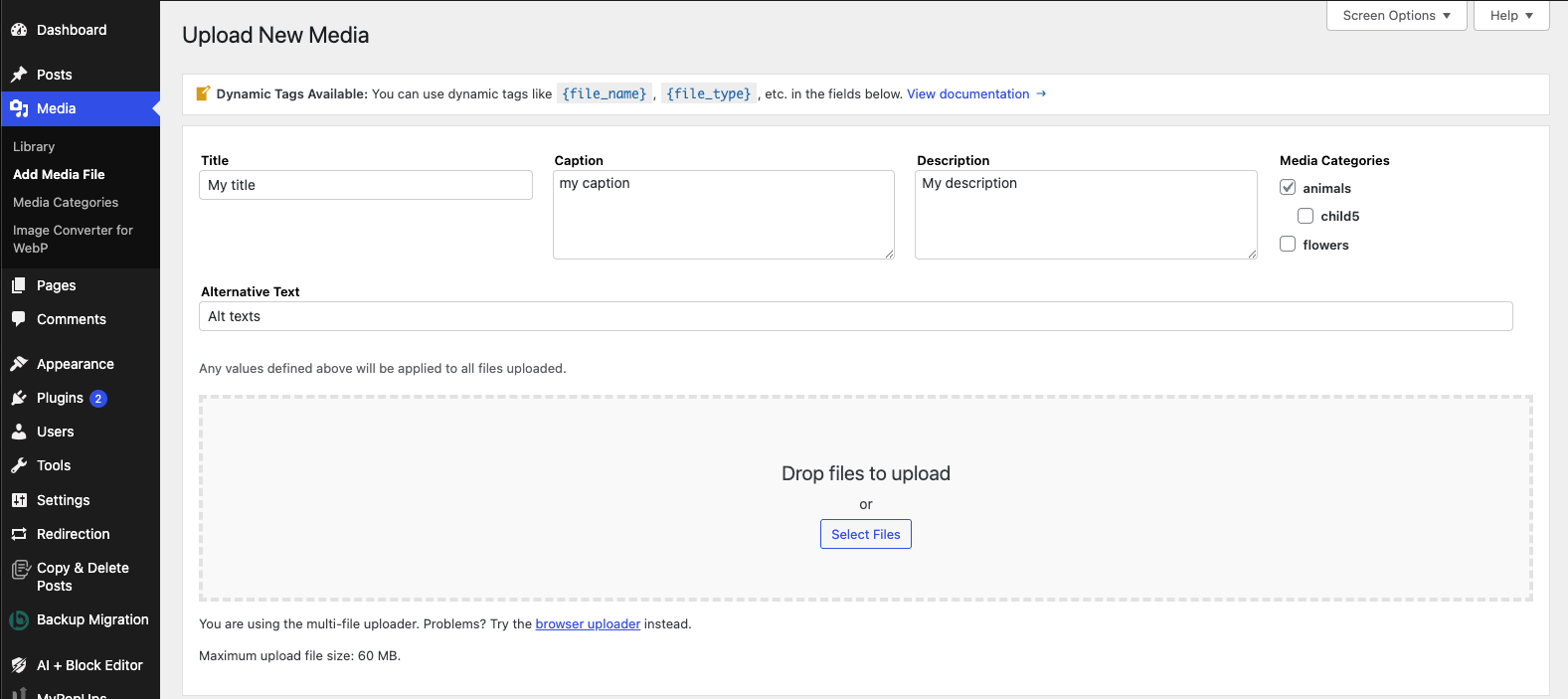Open the media Library submenu item
This screenshot has height=699, width=1568.
(x=34, y=146)
